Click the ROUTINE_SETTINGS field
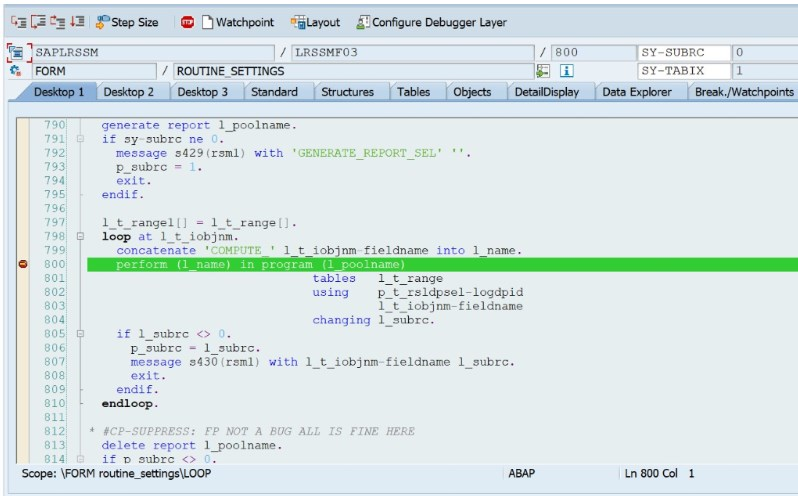798x496 pixels. tap(354, 71)
